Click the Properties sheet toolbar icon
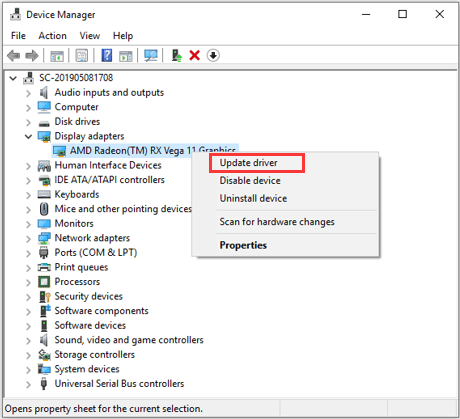Image resolution: width=460 pixels, height=419 pixels. coord(82,55)
